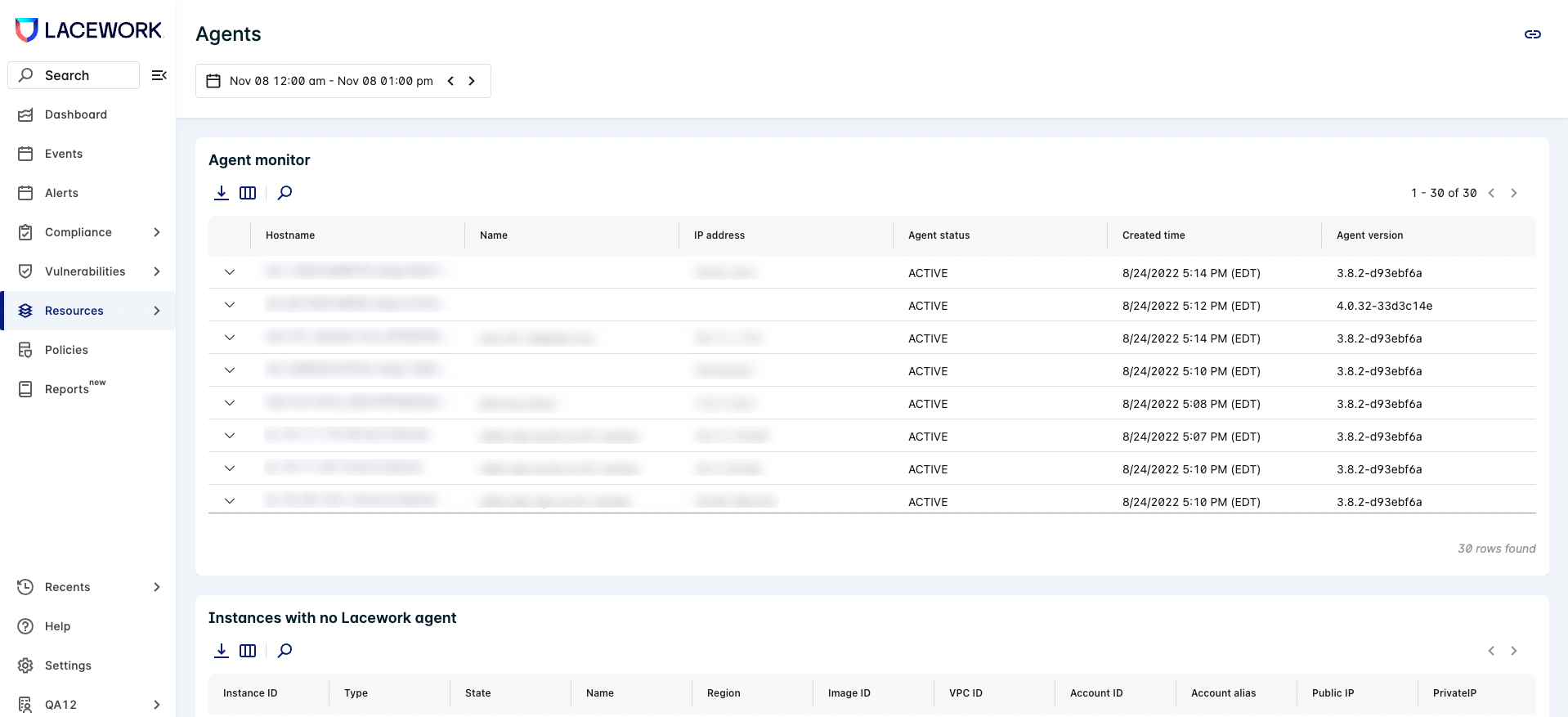Sort by IP address column
Screen dimensions: 1568x717
point(719,235)
